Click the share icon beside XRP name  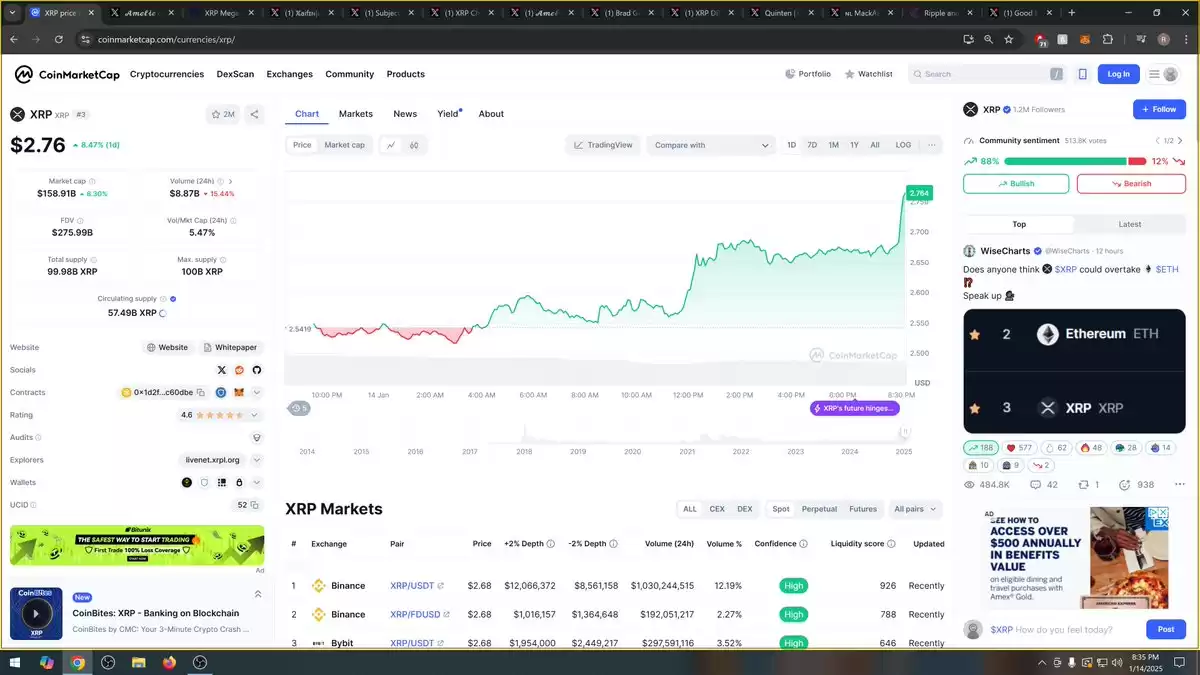[254, 114]
